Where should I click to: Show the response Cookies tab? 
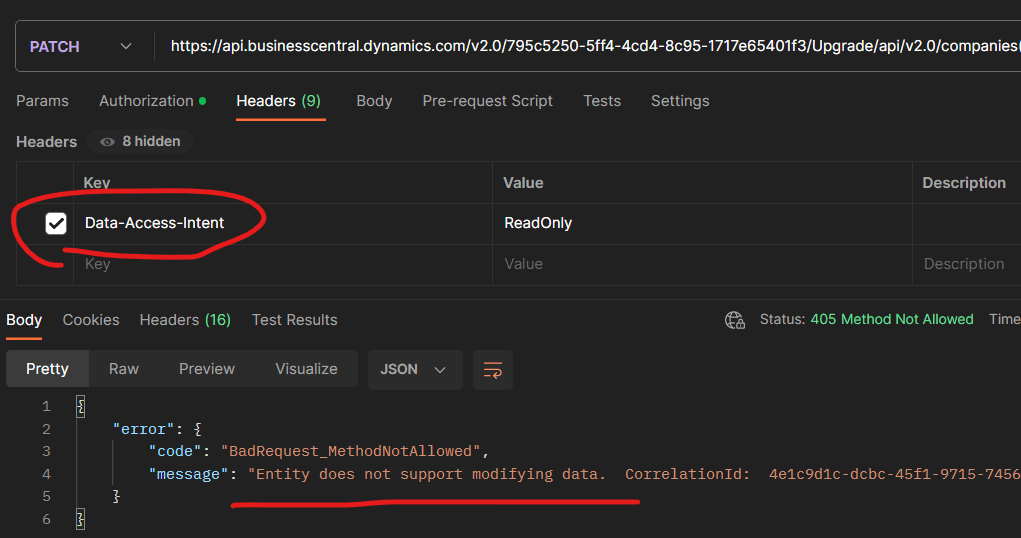(x=91, y=320)
